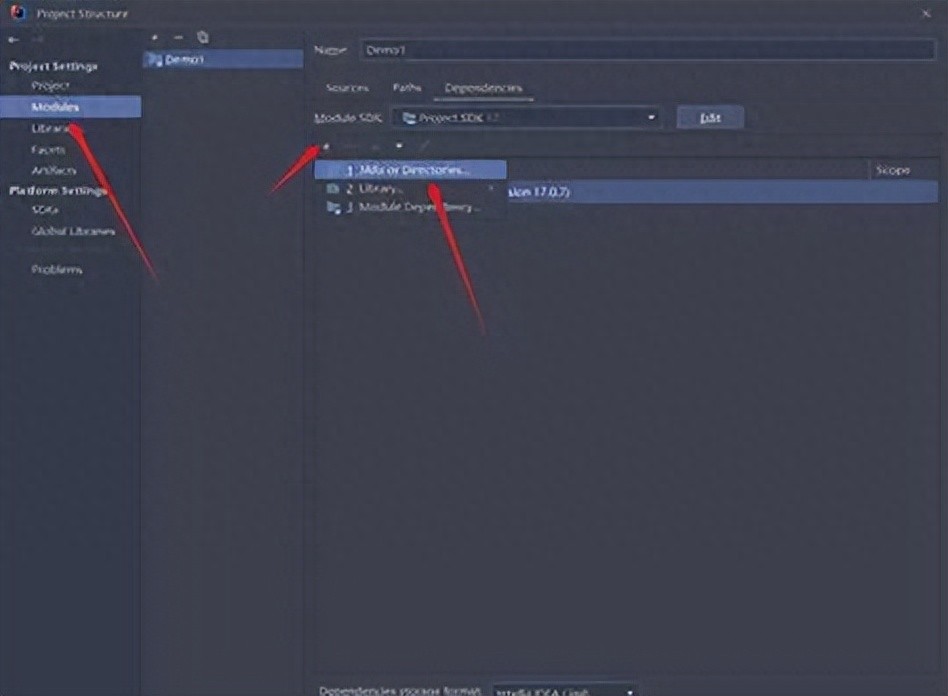The height and width of the screenshot is (696, 948).
Task: Open Project under Project Settings
Action: pos(50,86)
